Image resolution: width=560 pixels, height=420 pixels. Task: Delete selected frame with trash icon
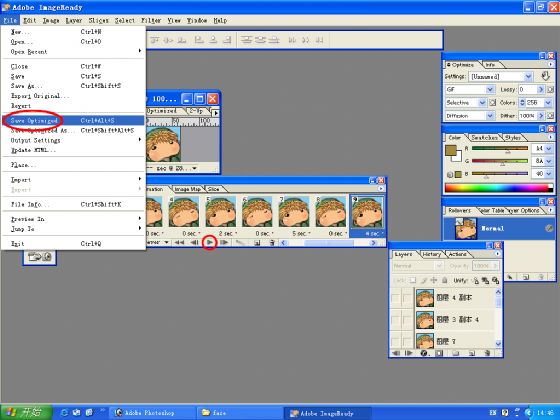click(272, 243)
